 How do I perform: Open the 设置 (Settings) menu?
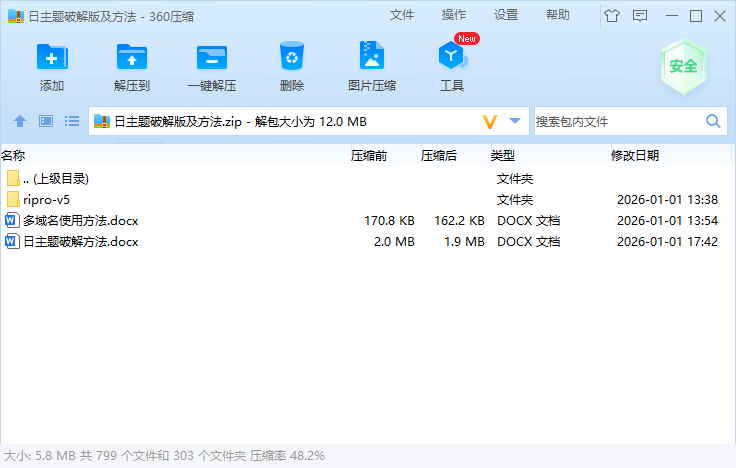point(506,15)
